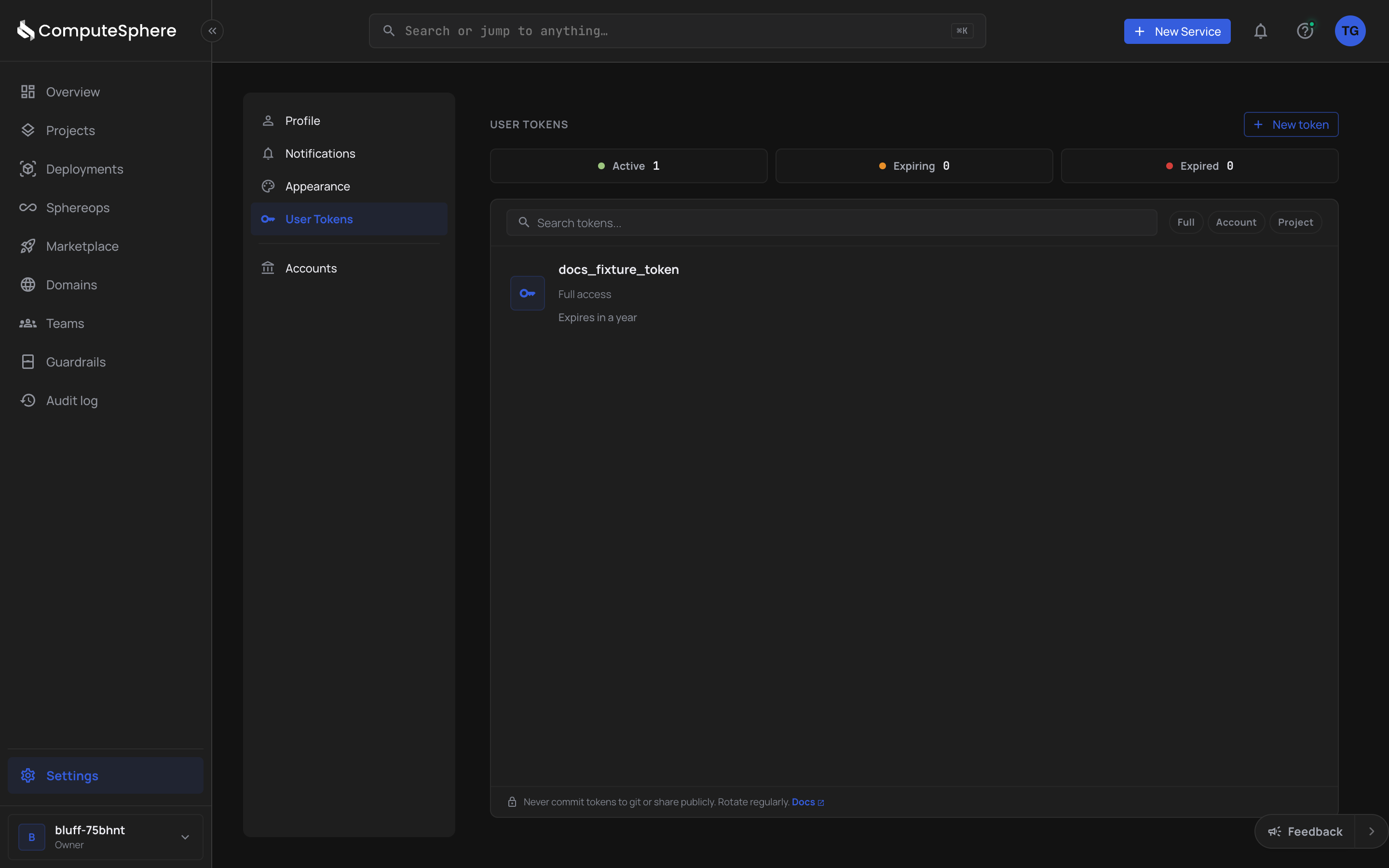
Task: Collapse the sidebar with double-chevron button
Action: click(212, 31)
